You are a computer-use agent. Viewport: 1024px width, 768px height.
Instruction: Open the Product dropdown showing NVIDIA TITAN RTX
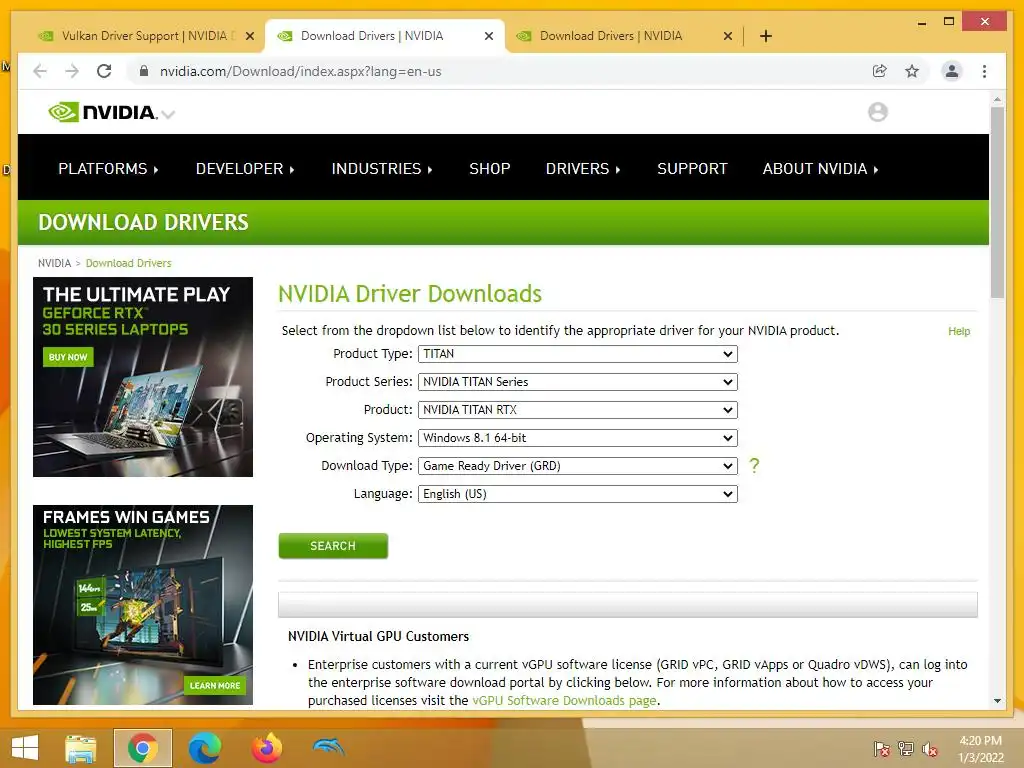(x=577, y=410)
